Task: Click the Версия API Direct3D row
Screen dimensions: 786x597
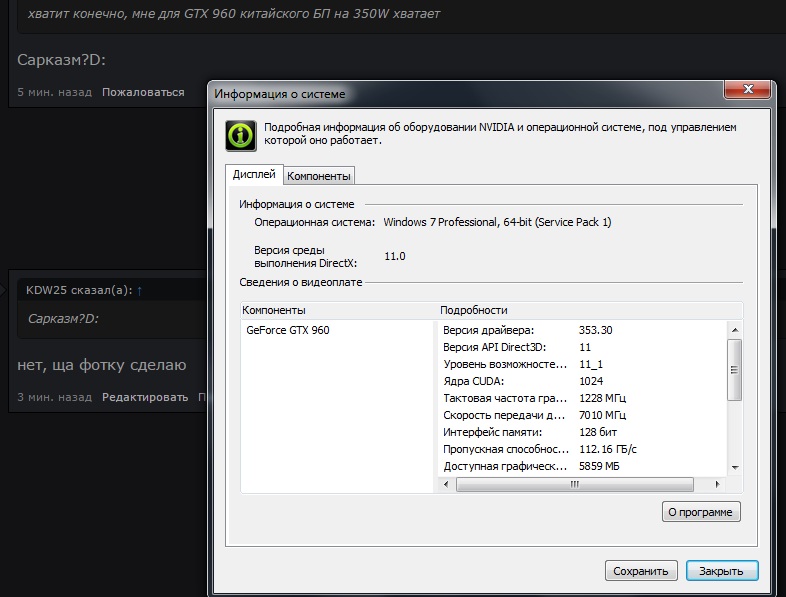Action: pos(582,347)
